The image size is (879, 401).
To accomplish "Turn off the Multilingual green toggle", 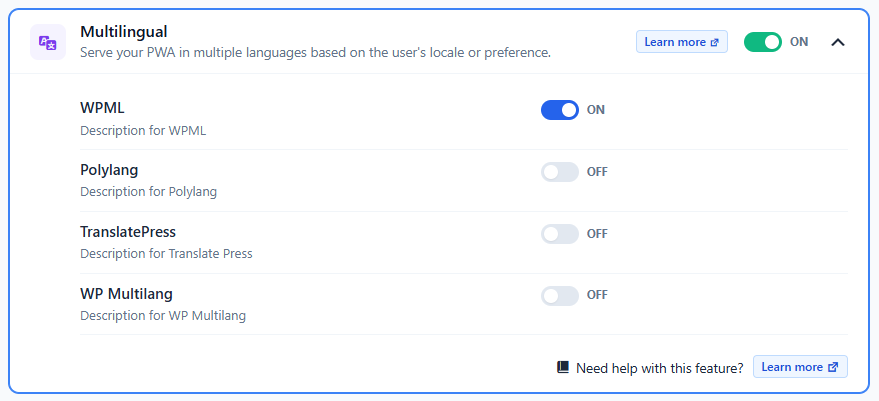I will 762,42.
